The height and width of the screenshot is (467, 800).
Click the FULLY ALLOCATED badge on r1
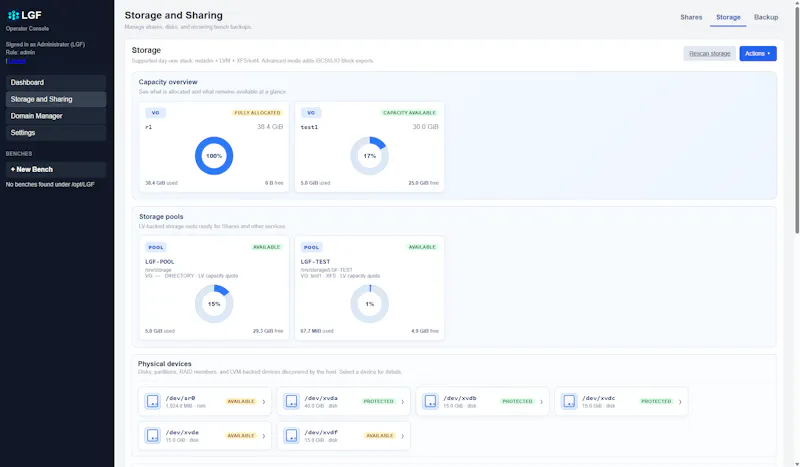(257, 113)
